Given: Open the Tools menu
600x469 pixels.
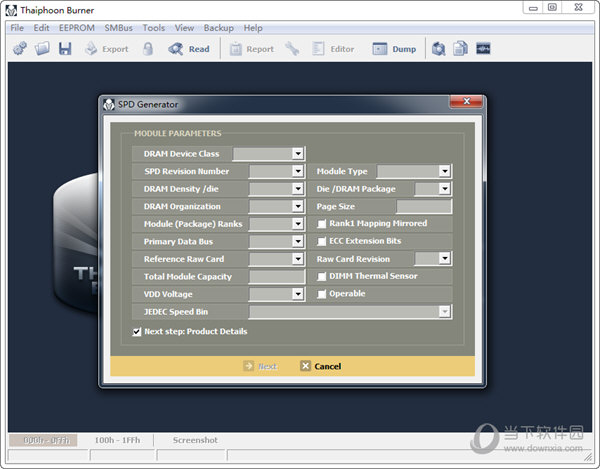Looking at the screenshot, I should [x=154, y=28].
